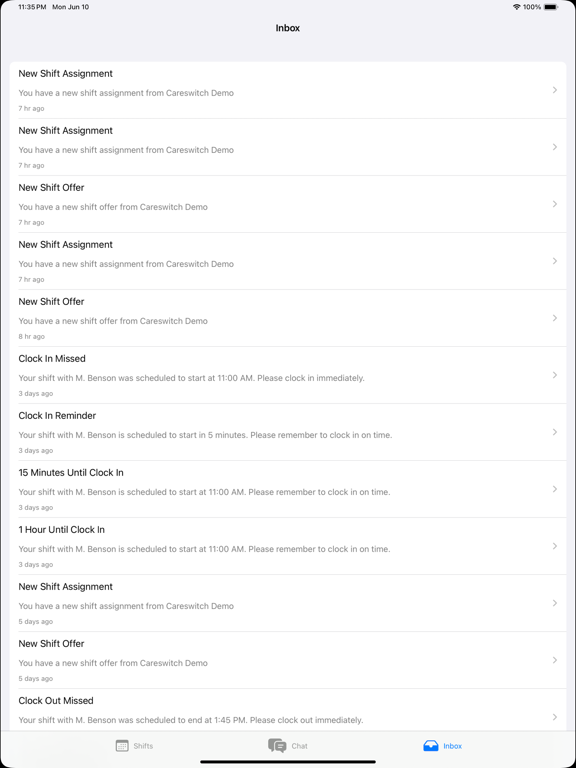Tap the battery indicator icon
The image size is (576, 768).
pos(551,7)
